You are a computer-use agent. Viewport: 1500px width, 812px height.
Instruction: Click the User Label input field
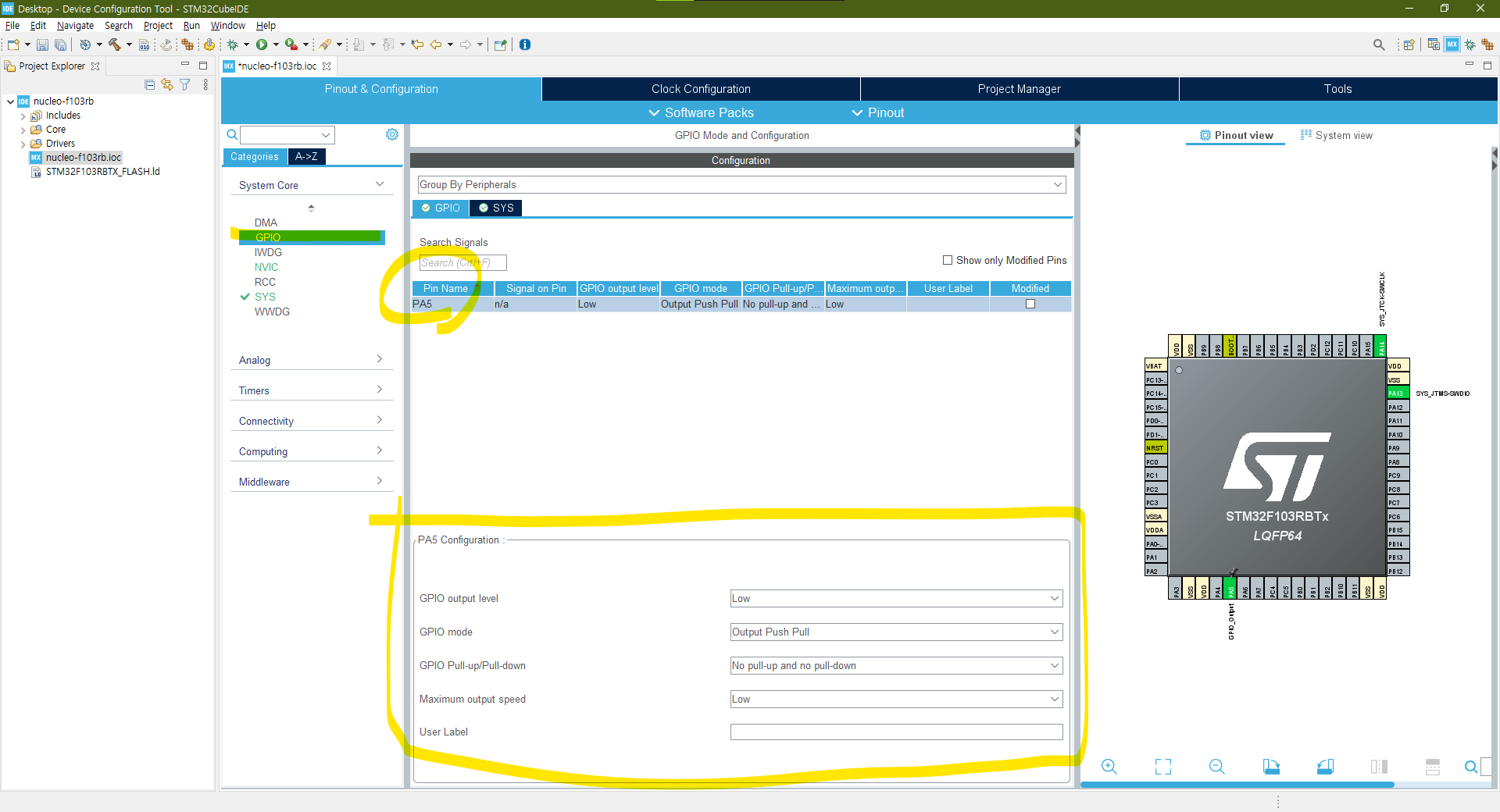click(896, 732)
